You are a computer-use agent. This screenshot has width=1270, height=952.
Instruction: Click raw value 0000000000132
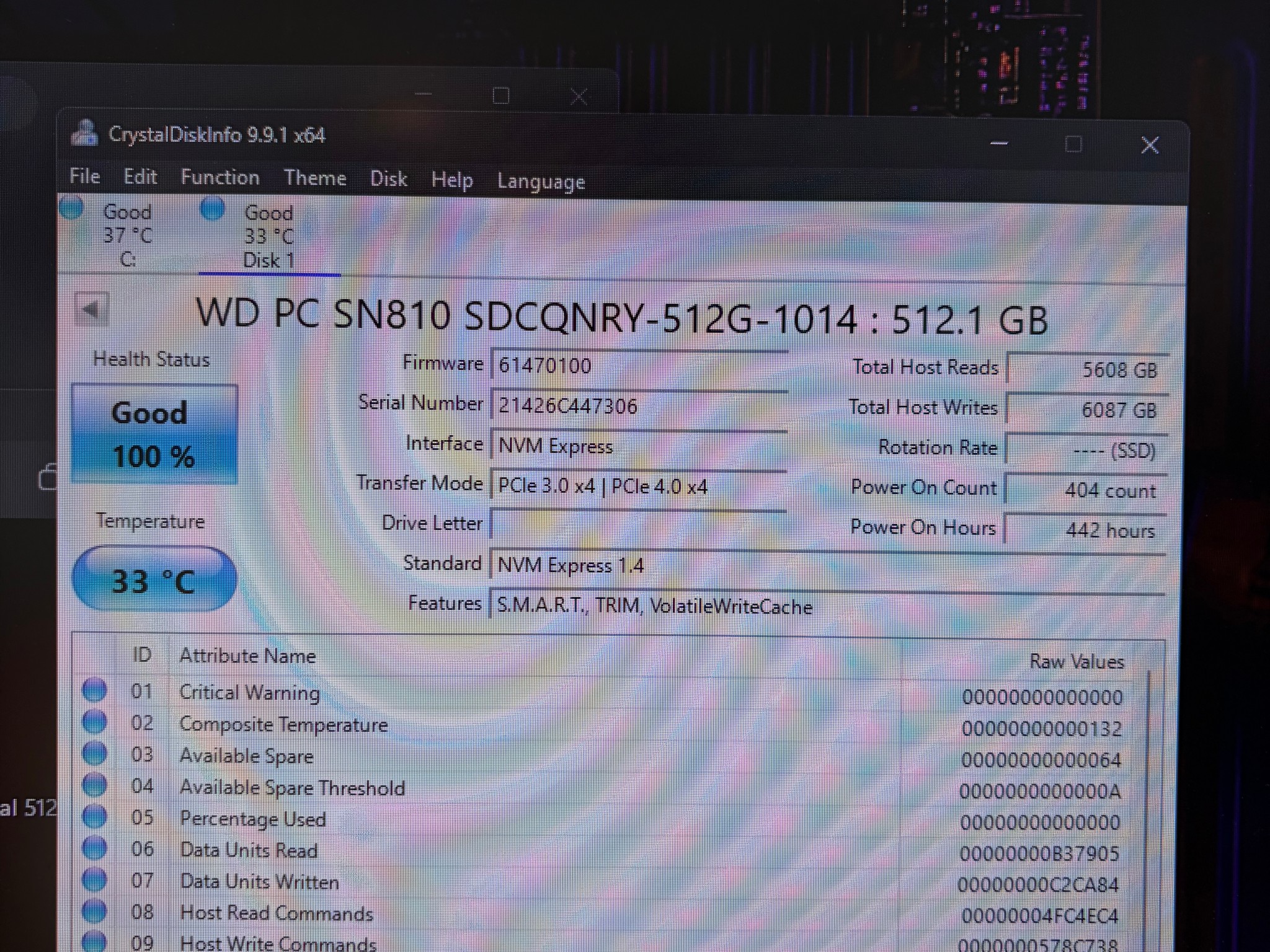coord(1042,729)
